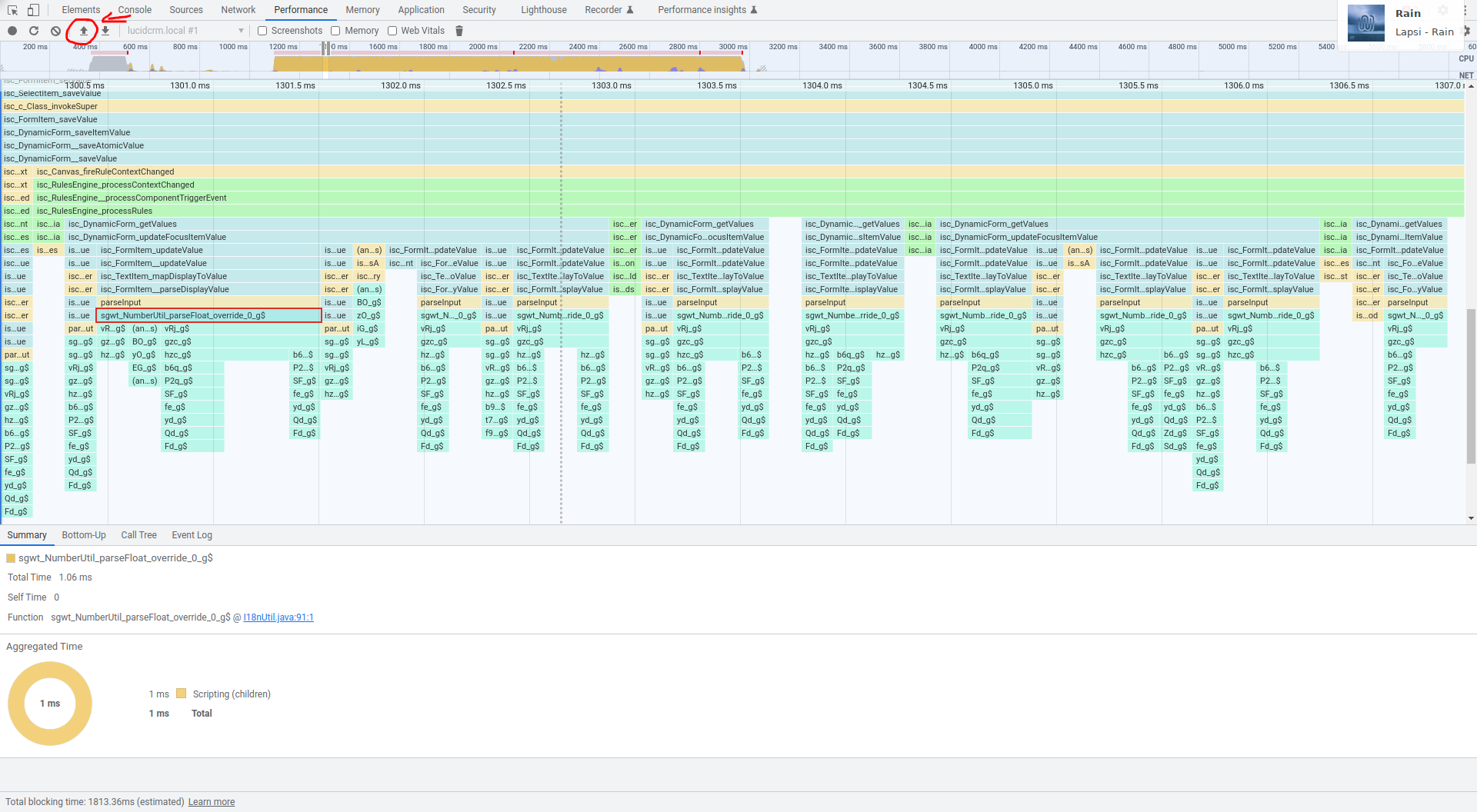The width and height of the screenshot is (1477, 812).
Task: Switch to the Network tab
Action: (x=238, y=10)
